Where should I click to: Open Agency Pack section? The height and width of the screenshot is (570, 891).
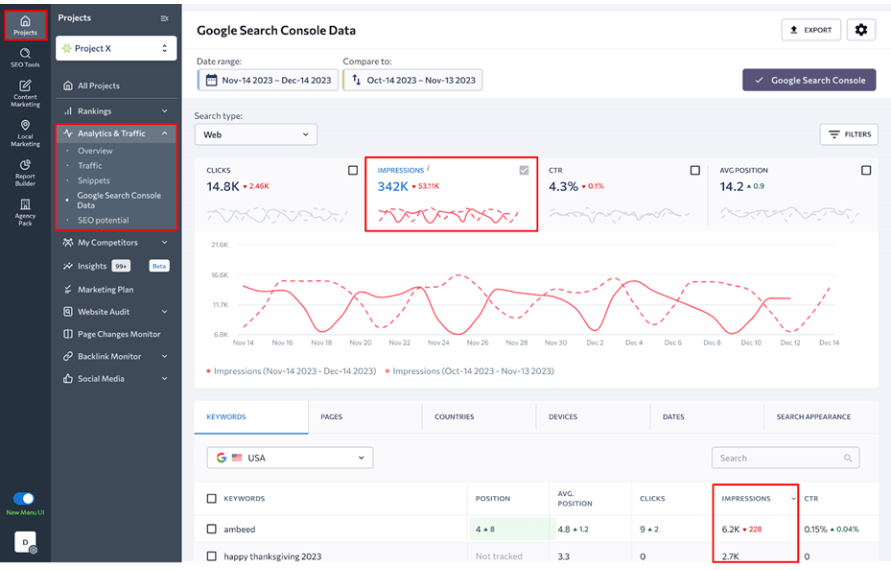click(25, 212)
